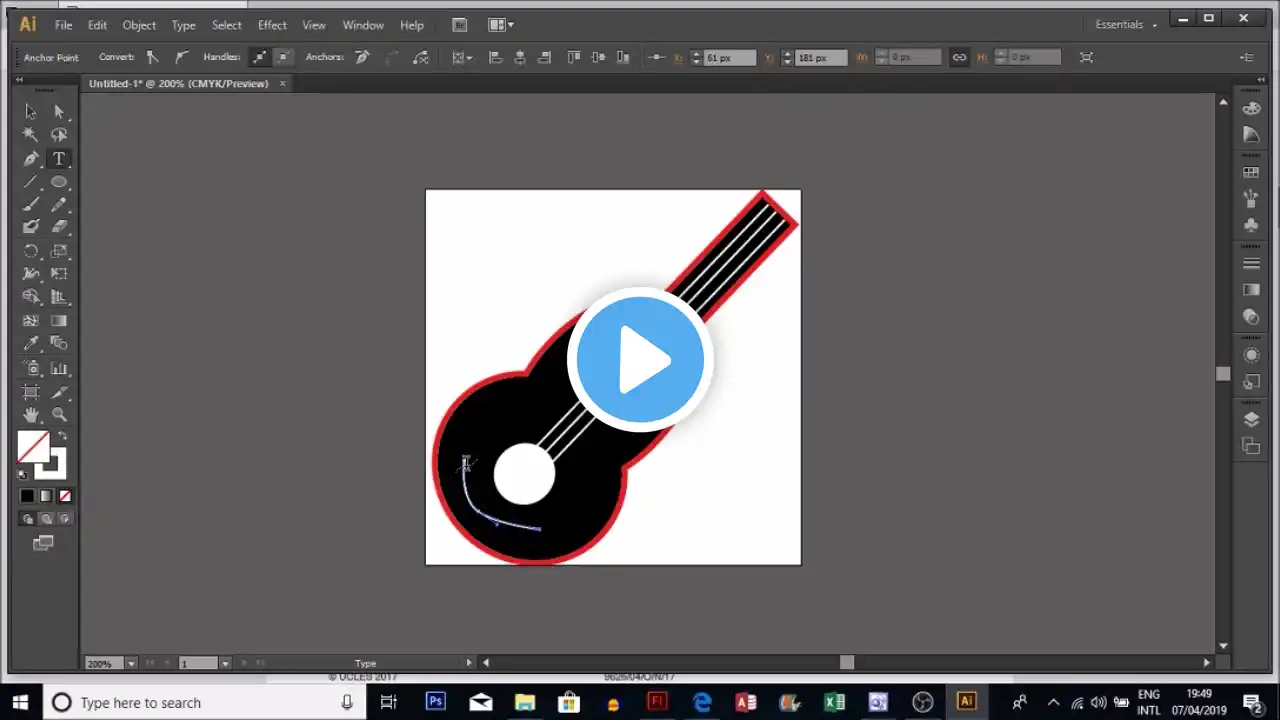Select the Pen tool
This screenshot has height=720, width=1280.
tap(30, 158)
